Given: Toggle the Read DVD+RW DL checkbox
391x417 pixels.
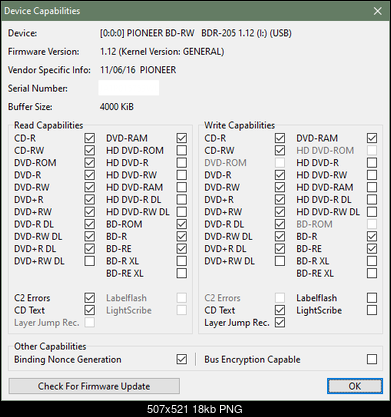Looking at the screenshot, I should pyautogui.click(x=90, y=261).
